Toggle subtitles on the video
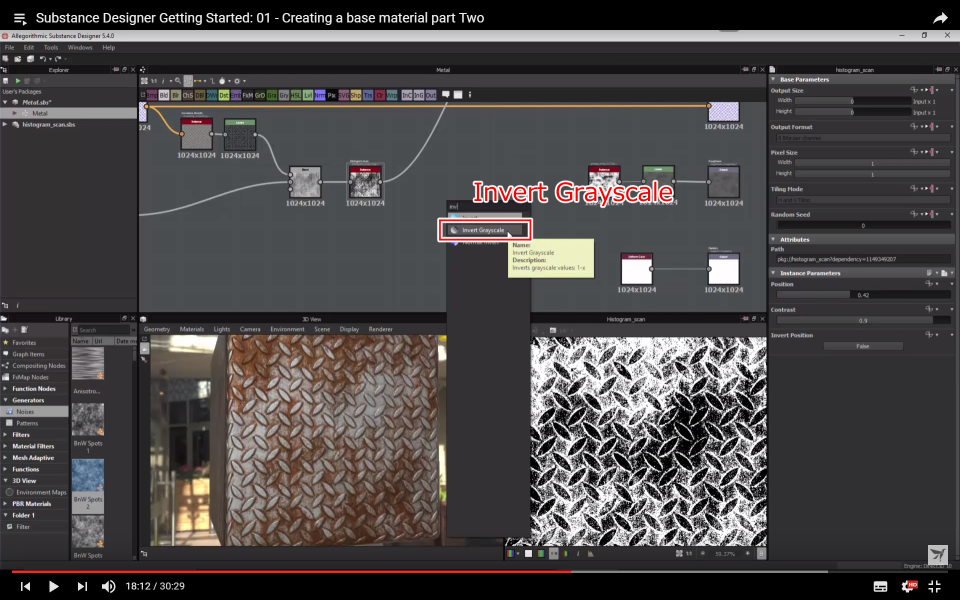This screenshot has height=600, width=960. [x=880, y=587]
